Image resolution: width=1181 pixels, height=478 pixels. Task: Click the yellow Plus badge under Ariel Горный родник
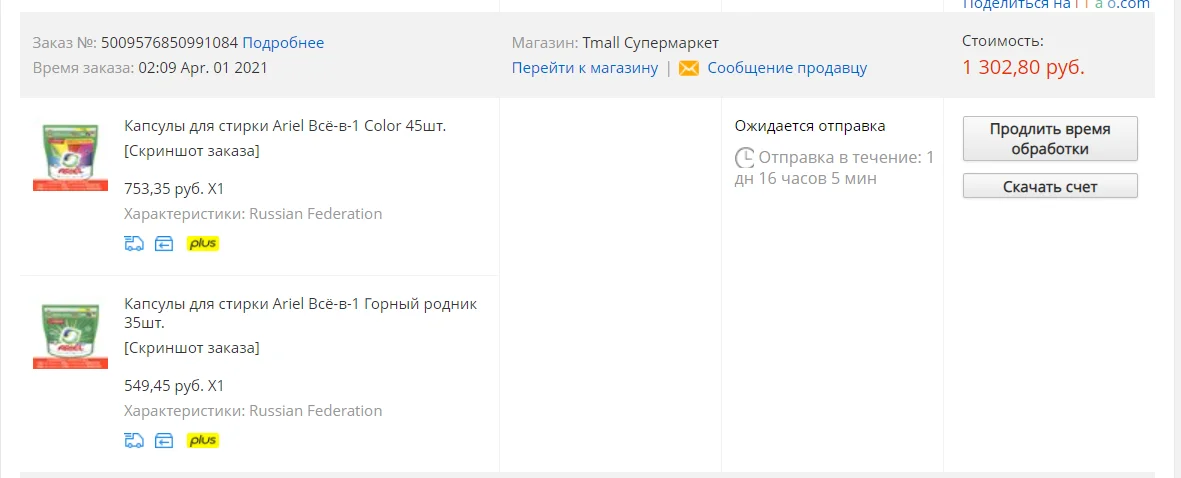pyautogui.click(x=203, y=440)
